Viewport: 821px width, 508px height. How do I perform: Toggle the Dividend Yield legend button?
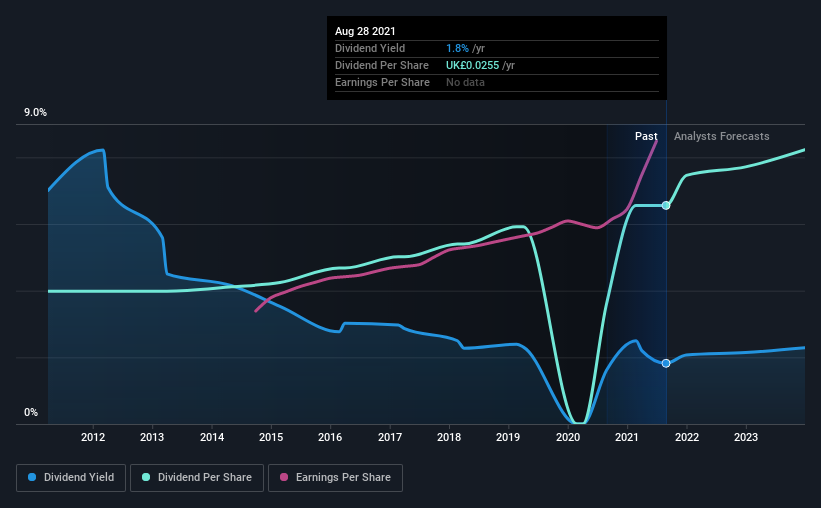point(71,478)
